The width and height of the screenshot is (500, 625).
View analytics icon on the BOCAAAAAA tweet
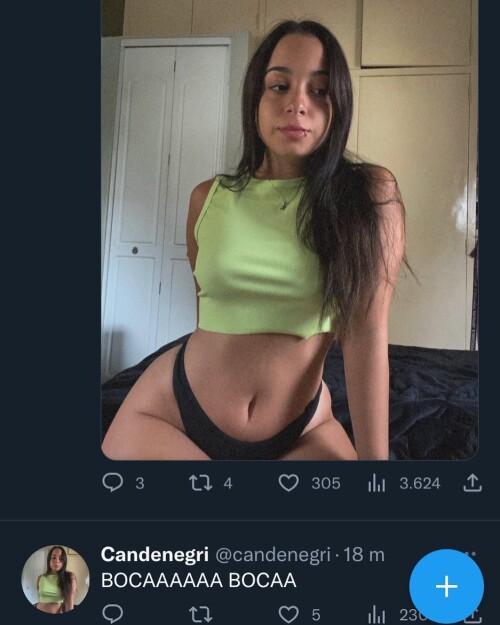tap(376, 615)
